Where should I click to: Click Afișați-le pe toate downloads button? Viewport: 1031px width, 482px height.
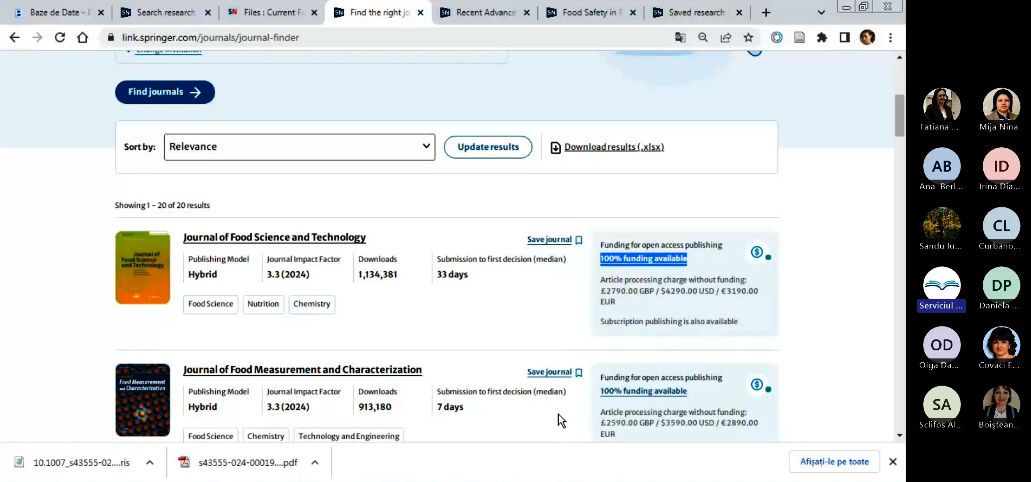tap(834, 462)
